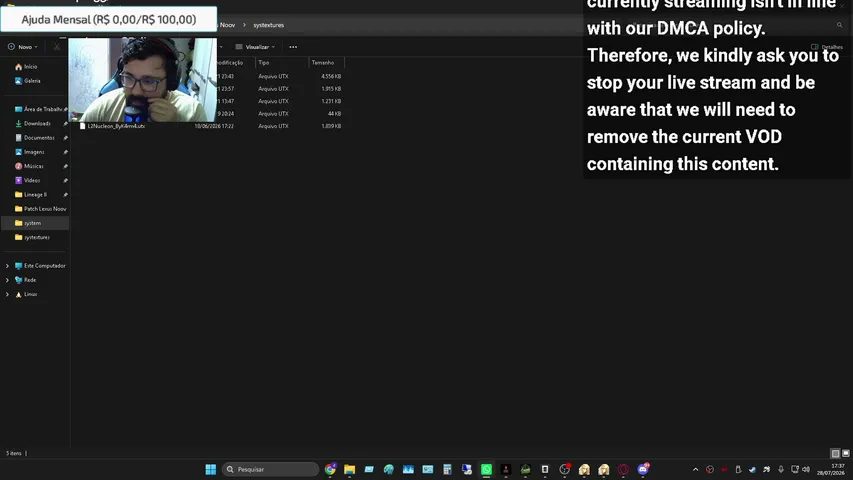Select the system folder in the sidebar
Image resolution: width=853 pixels, height=480 pixels.
click(35, 223)
